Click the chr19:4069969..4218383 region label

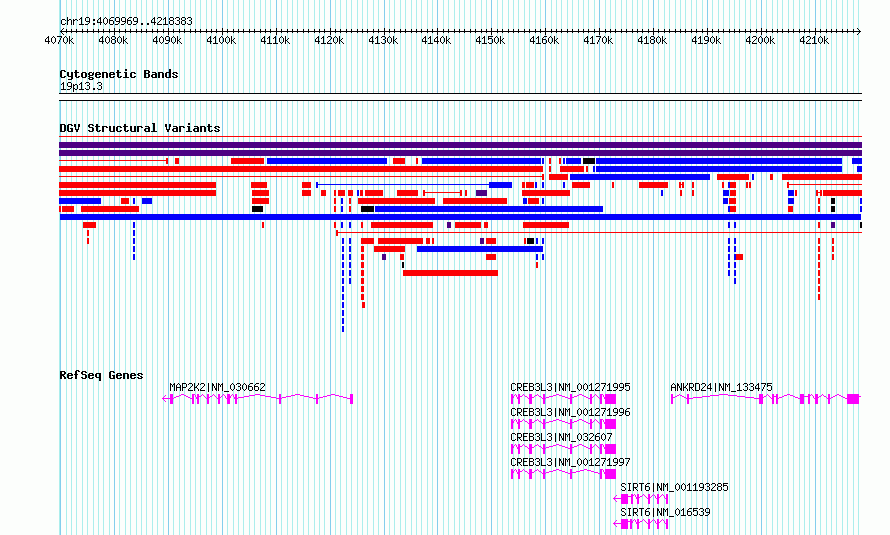click(126, 21)
